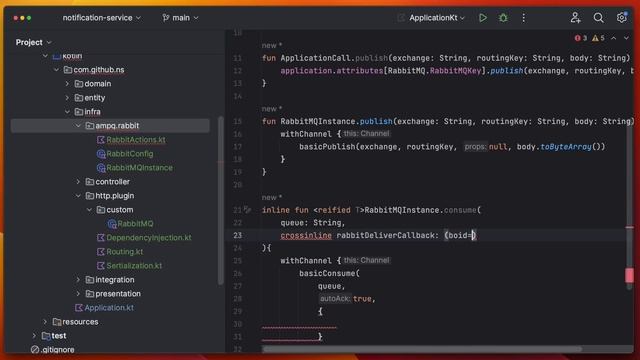
Task: Click 'RabbitMQKey' reference on line 12
Action: point(455,71)
